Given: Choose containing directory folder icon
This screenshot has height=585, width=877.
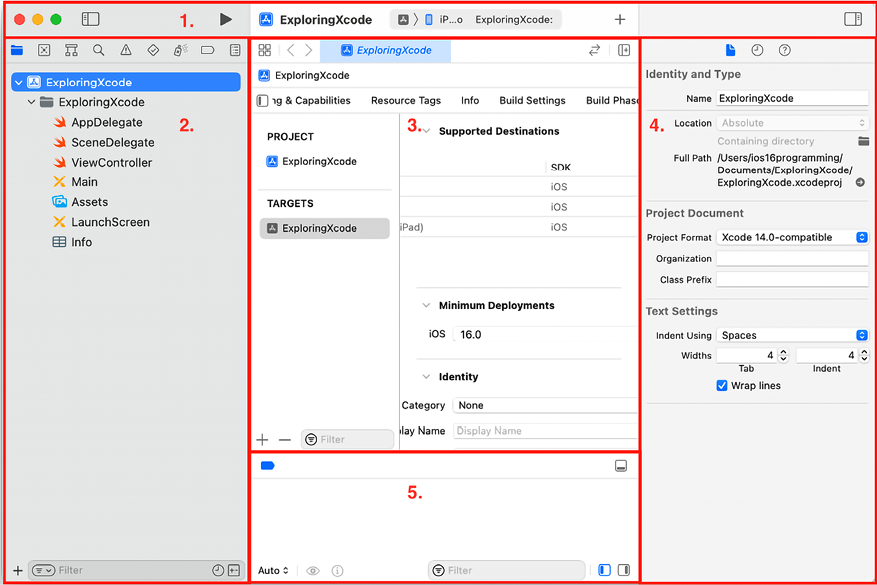Looking at the screenshot, I should pyautogui.click(x=864, y=141).
